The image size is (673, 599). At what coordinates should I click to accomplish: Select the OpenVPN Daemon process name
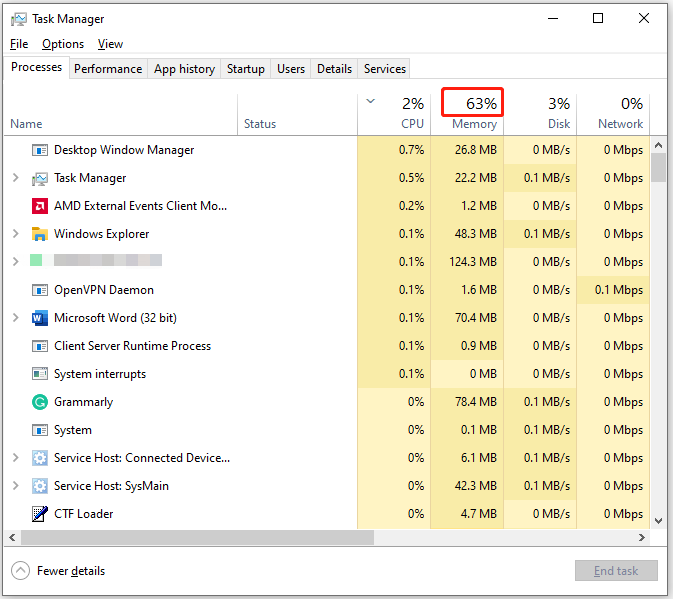coord(104,290)
